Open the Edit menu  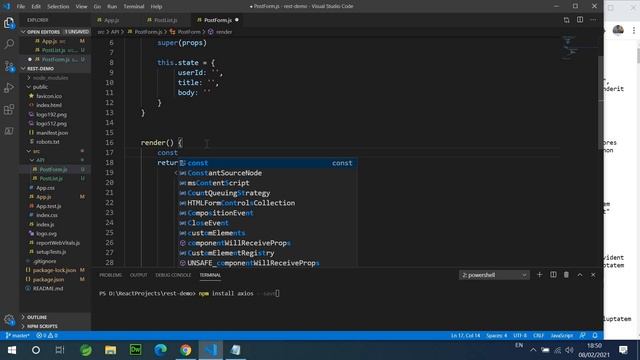[36, 7]
